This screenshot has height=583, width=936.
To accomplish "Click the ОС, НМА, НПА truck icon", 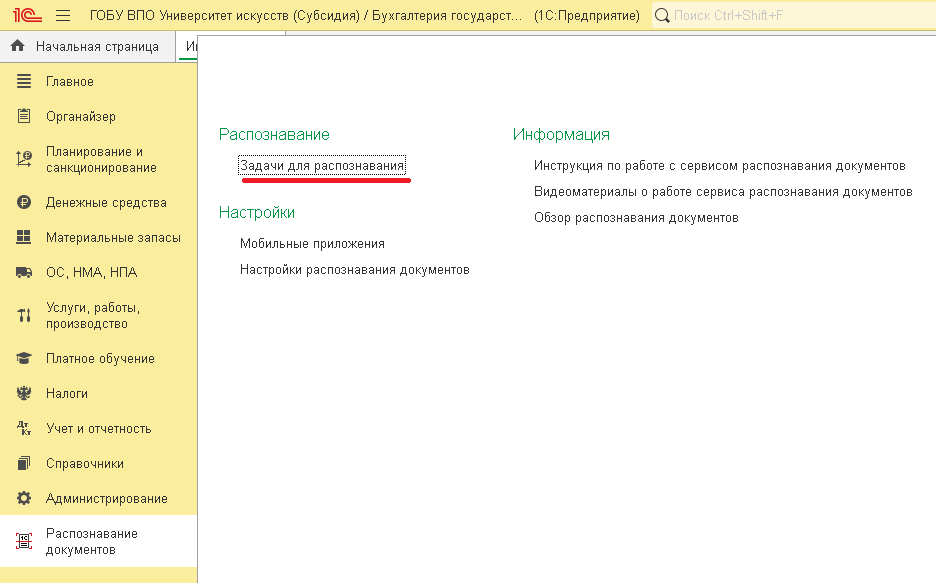I will [24, 273].
